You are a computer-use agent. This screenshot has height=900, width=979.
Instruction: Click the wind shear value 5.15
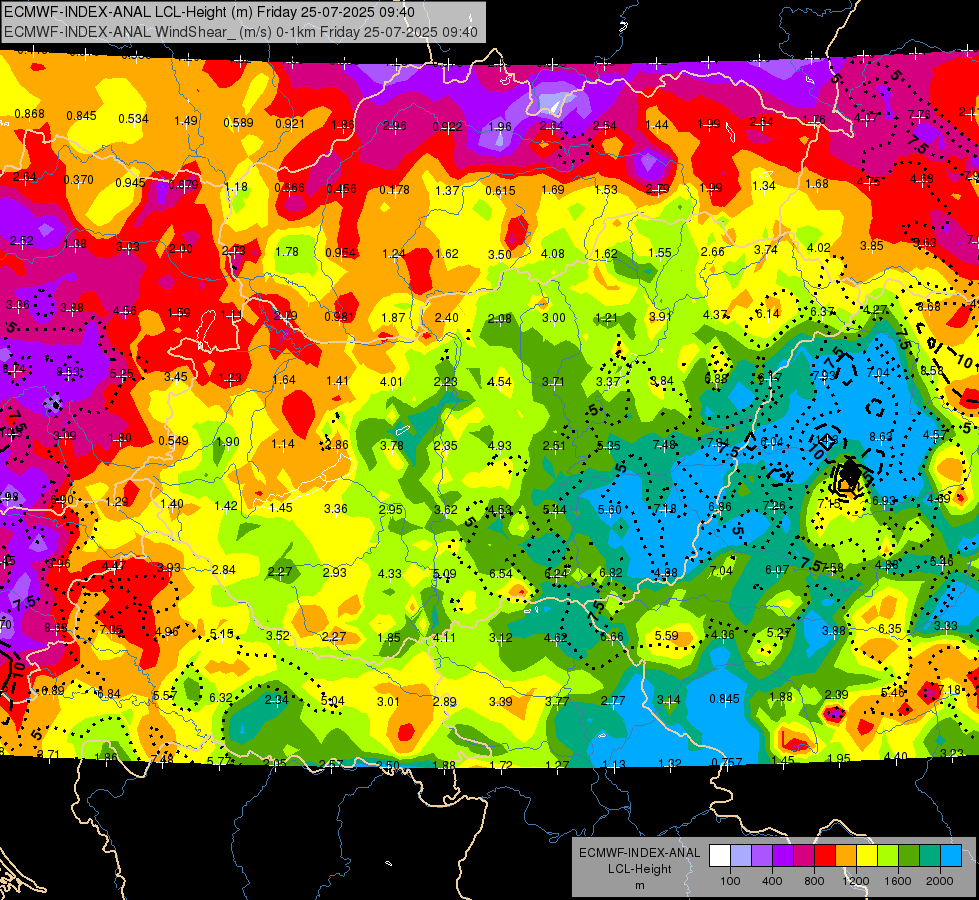pyautogui.click(x=222, y=634)
